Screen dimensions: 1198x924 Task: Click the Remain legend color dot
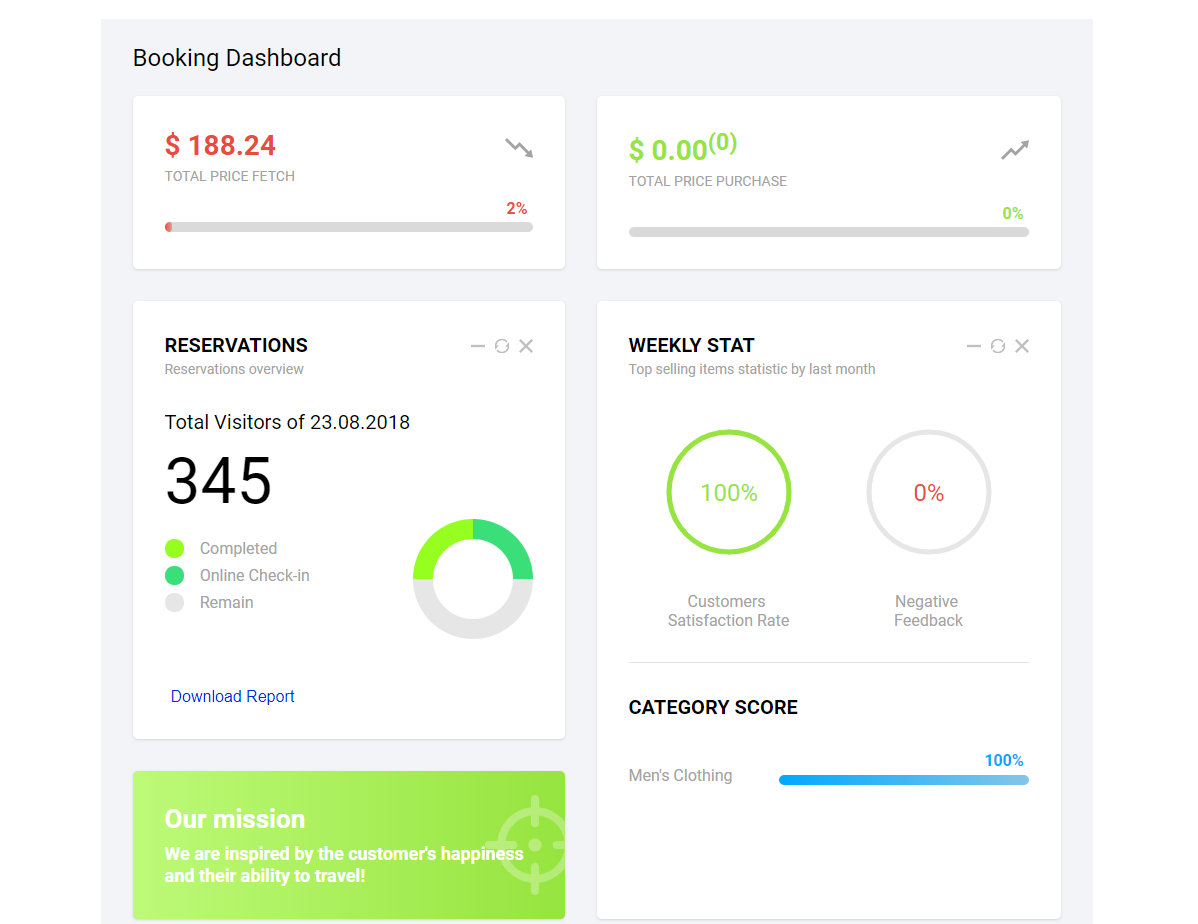point(174,602)
